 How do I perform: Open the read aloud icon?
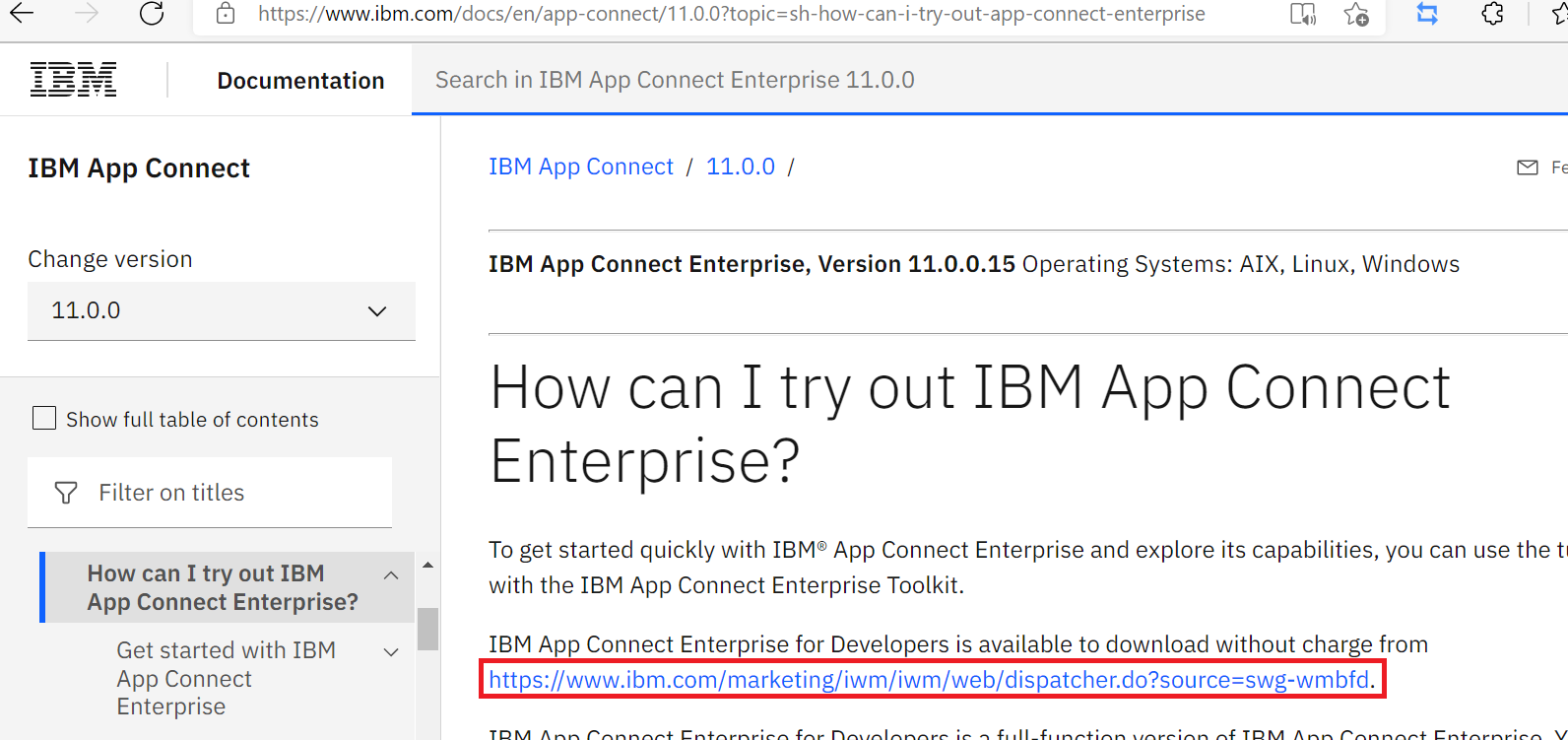tap(1303, 14)
